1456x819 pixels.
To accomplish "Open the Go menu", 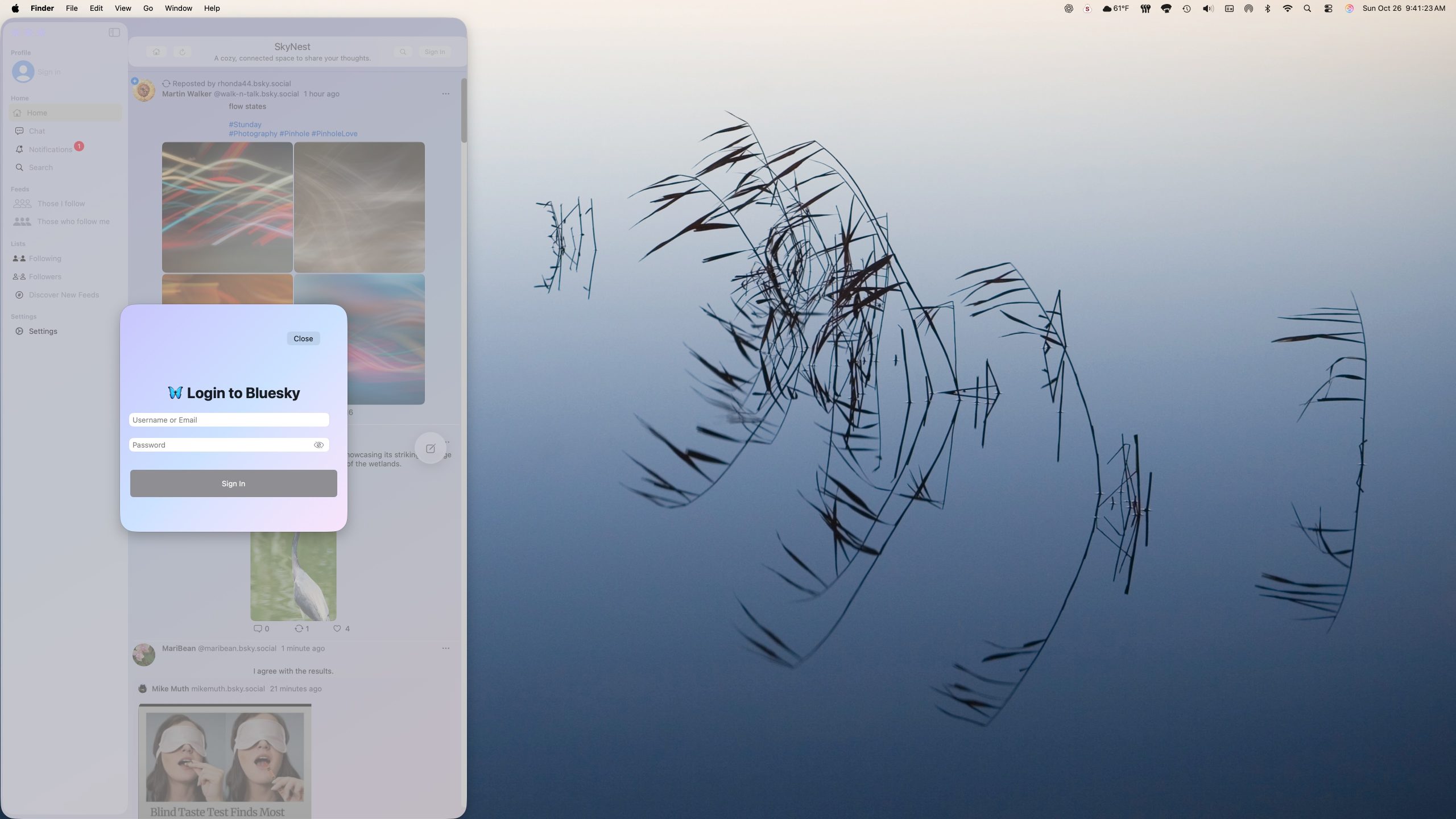I will coord(148,8).
